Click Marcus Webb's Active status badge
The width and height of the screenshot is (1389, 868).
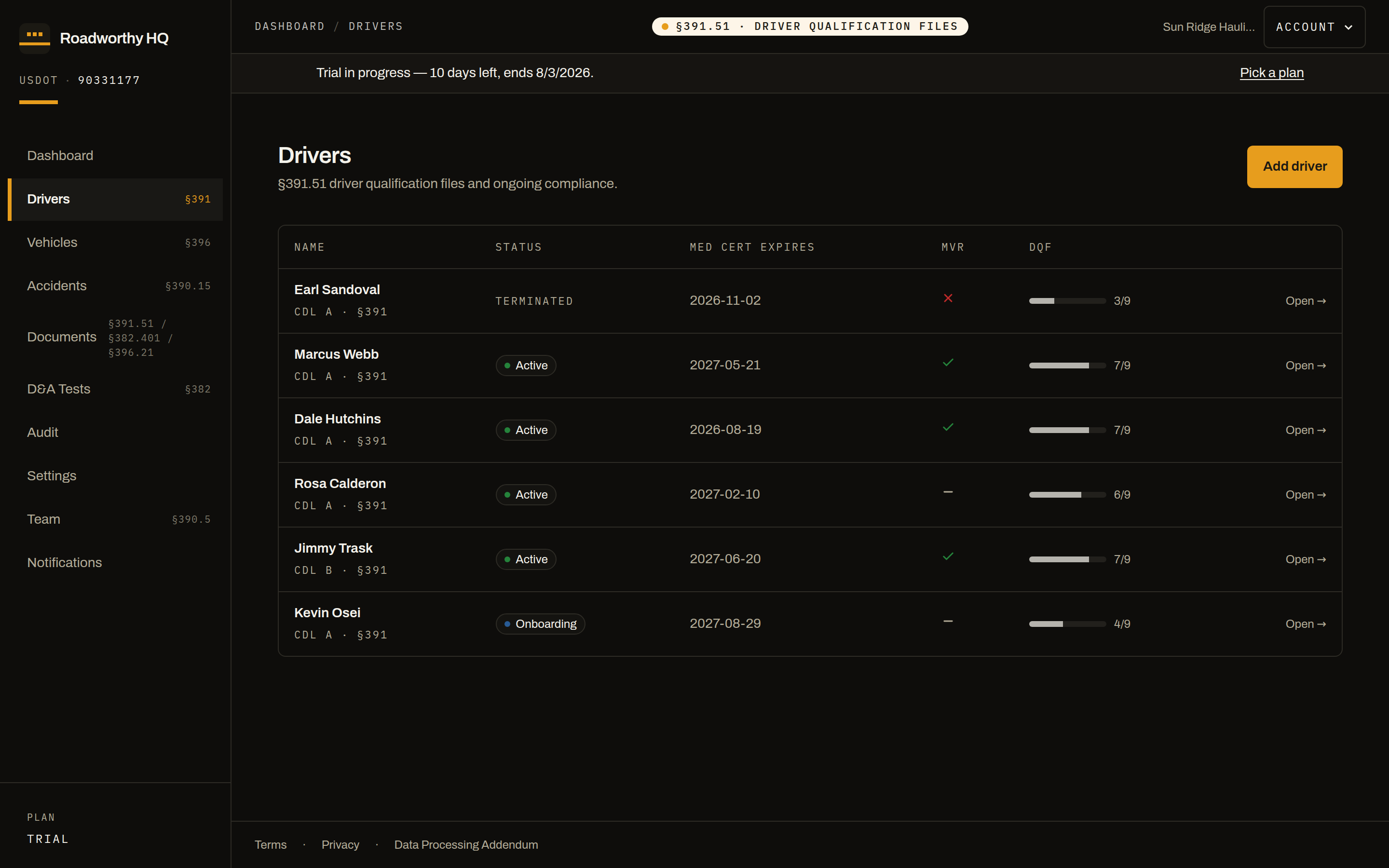[x=526, y=366]
